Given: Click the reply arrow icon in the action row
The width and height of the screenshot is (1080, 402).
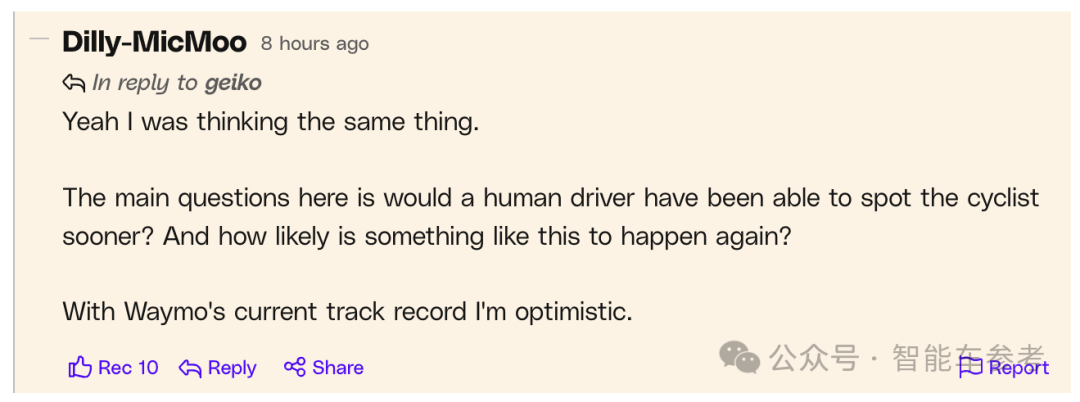Looking at the screenshot, I should coord(190,368).
